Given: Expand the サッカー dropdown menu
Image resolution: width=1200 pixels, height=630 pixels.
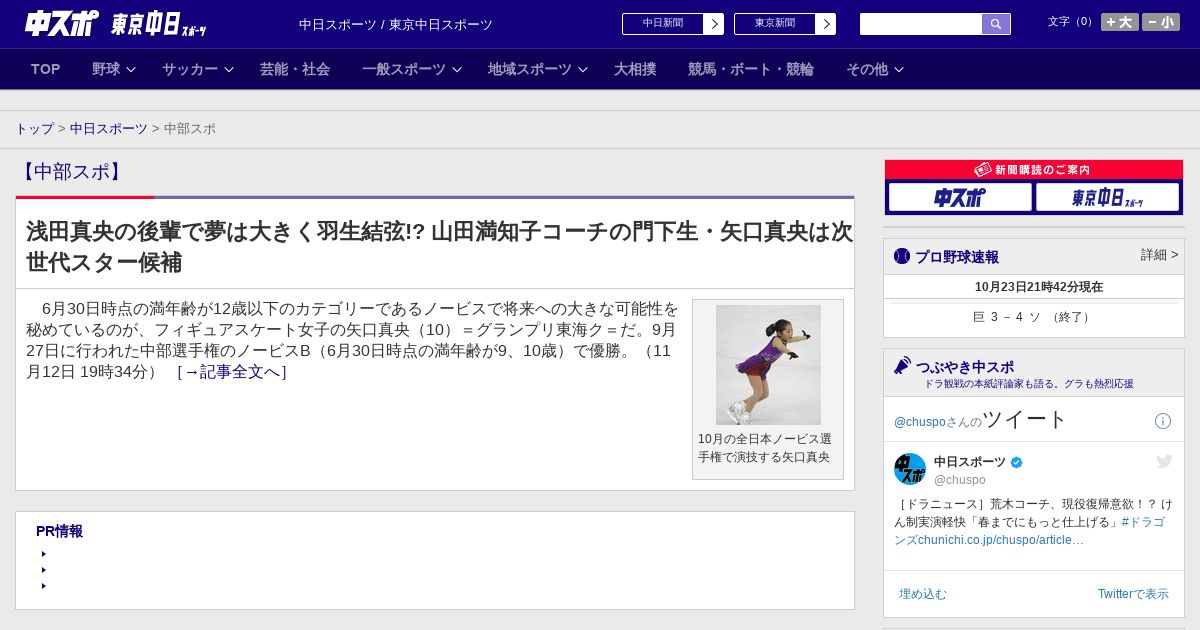Looking at the screenshot, I should (198, 69).
